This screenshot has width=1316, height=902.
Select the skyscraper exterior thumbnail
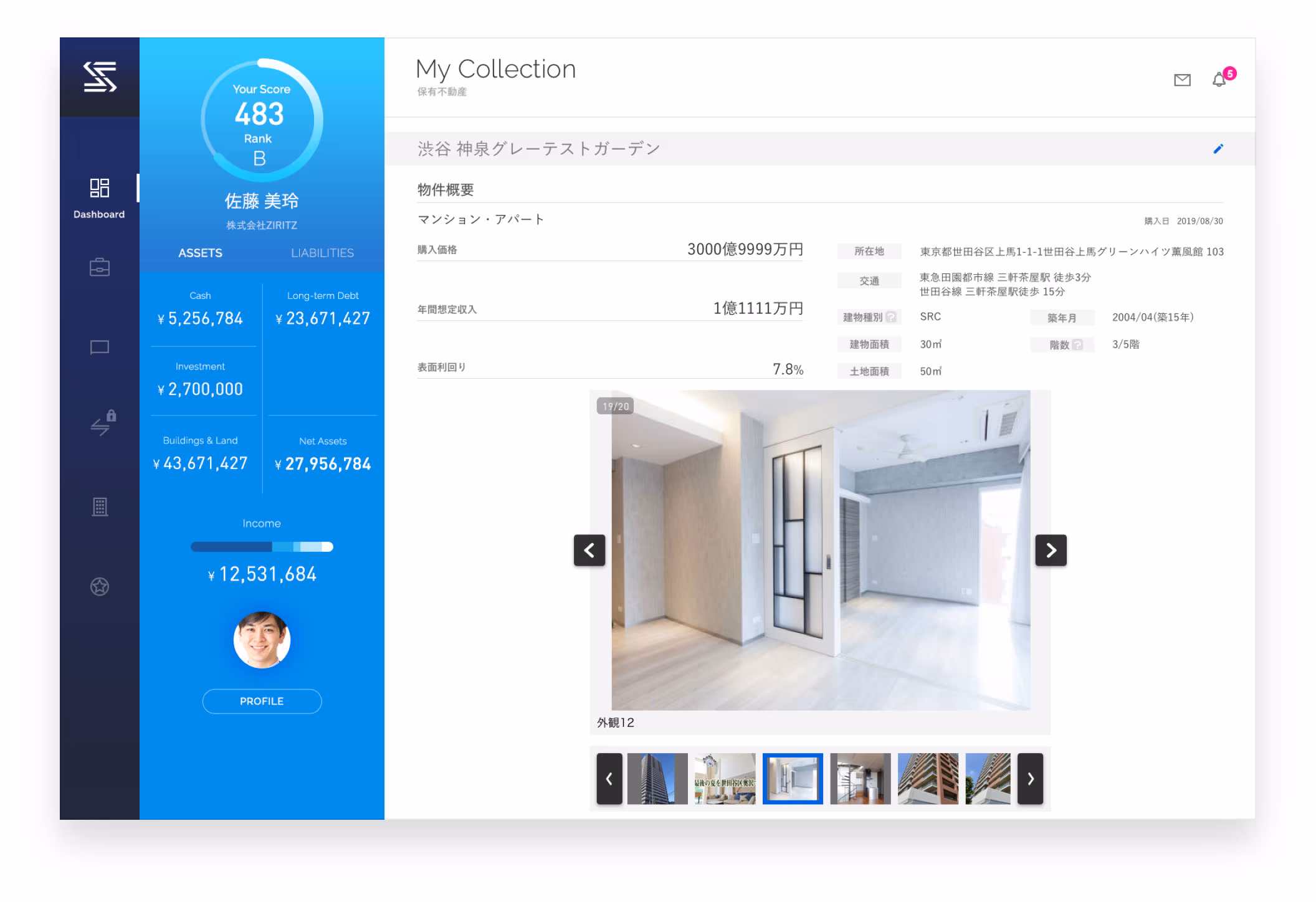point(657,779)
